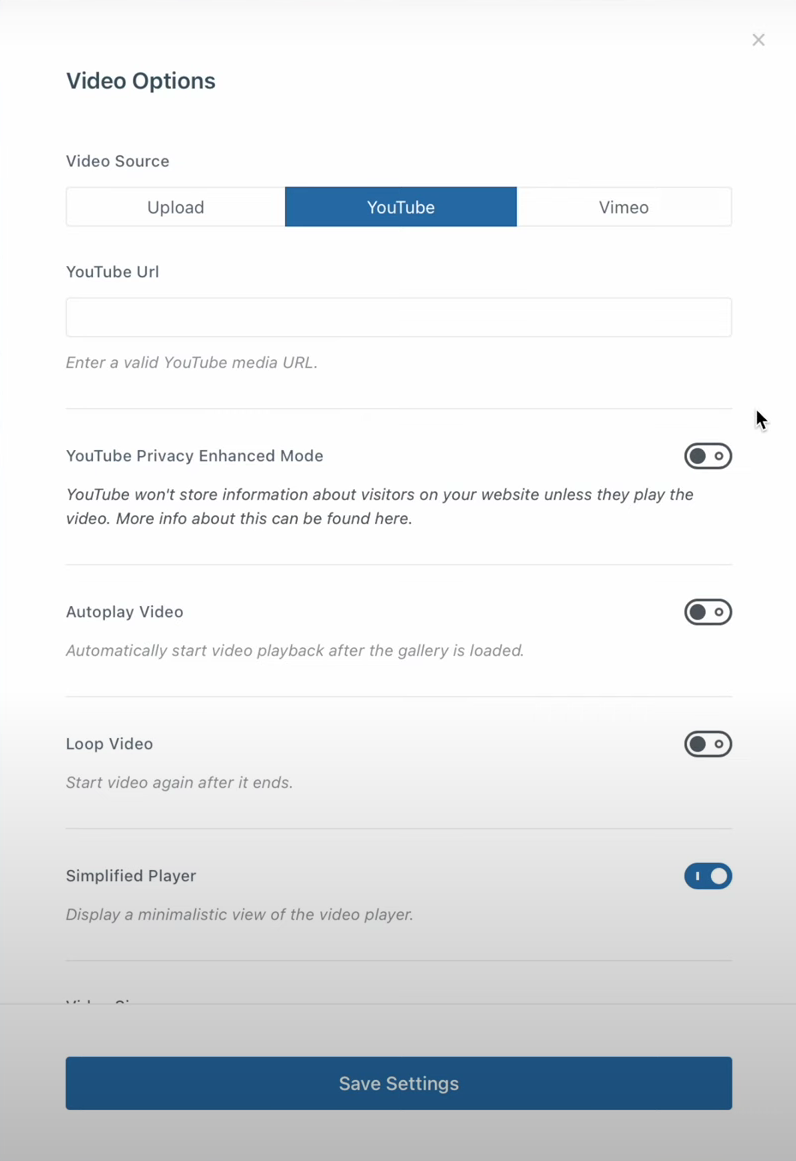Open the 'here' privacy info link
Viewport: 796px width, 1161px height.
[391, 519]
